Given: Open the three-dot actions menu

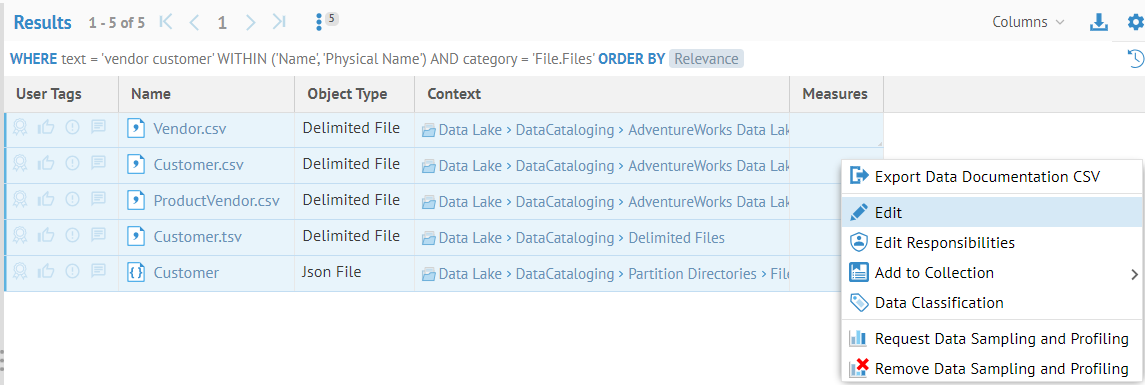Looking at the screenshot, I should (319, 23).
